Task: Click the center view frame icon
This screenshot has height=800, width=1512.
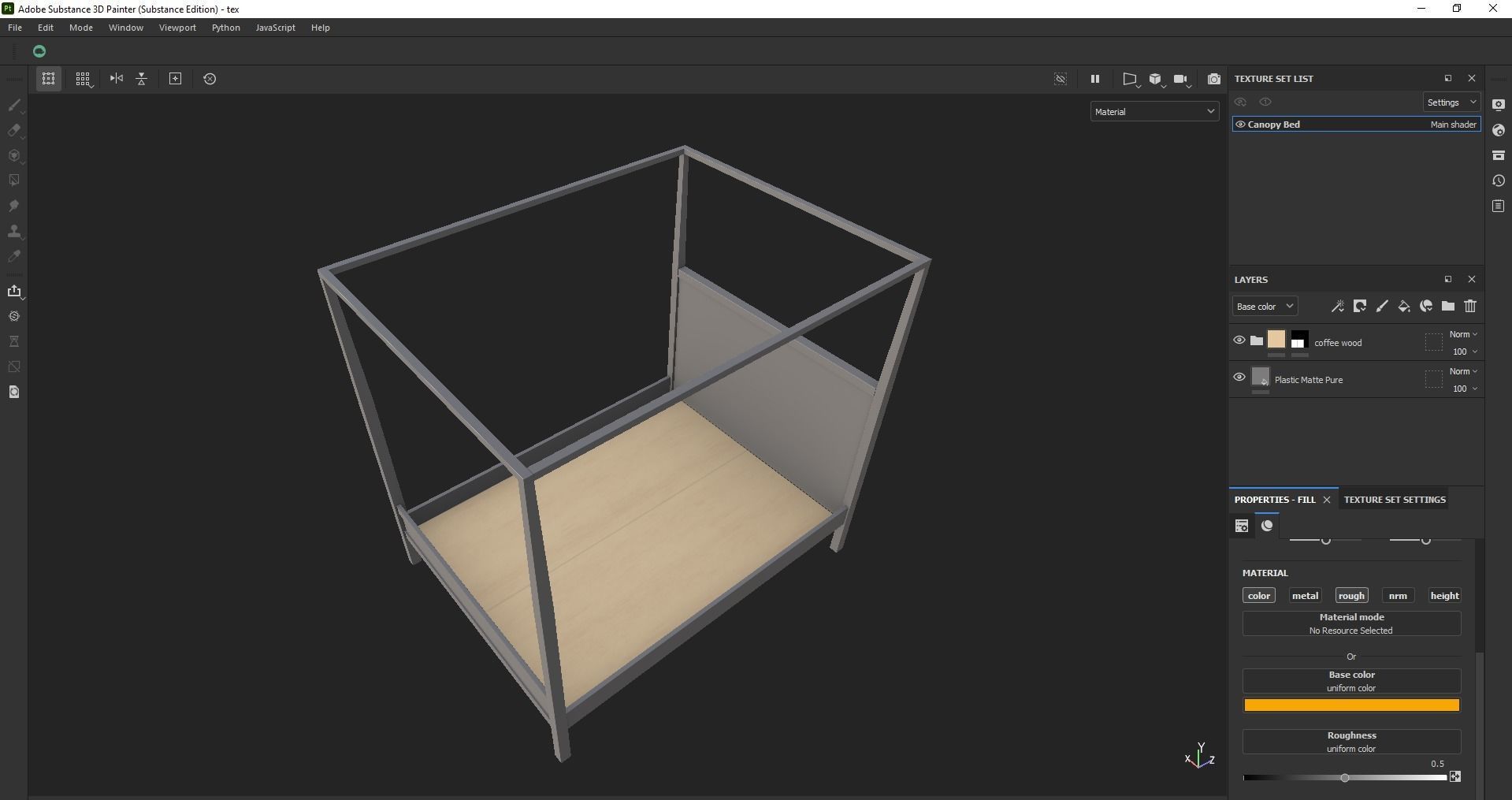Action: (176, 79)
